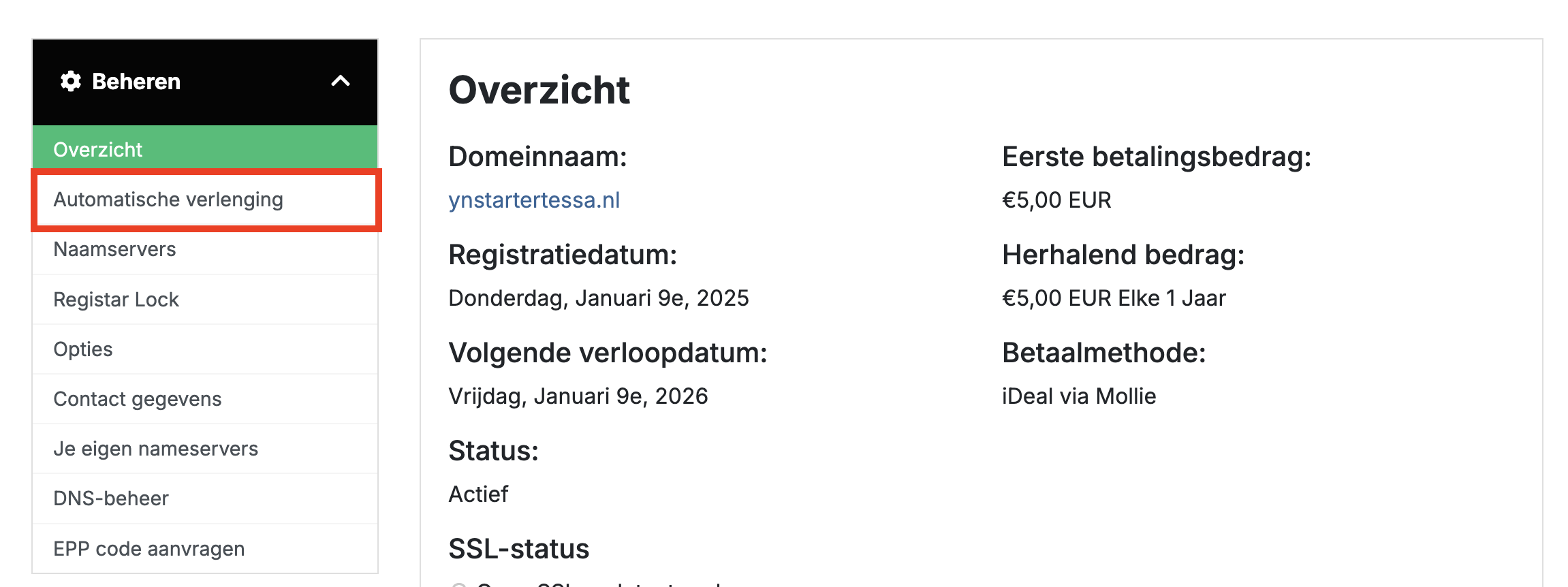
Task: Go to the Naamservers page
Action: (x=114, y=249)
